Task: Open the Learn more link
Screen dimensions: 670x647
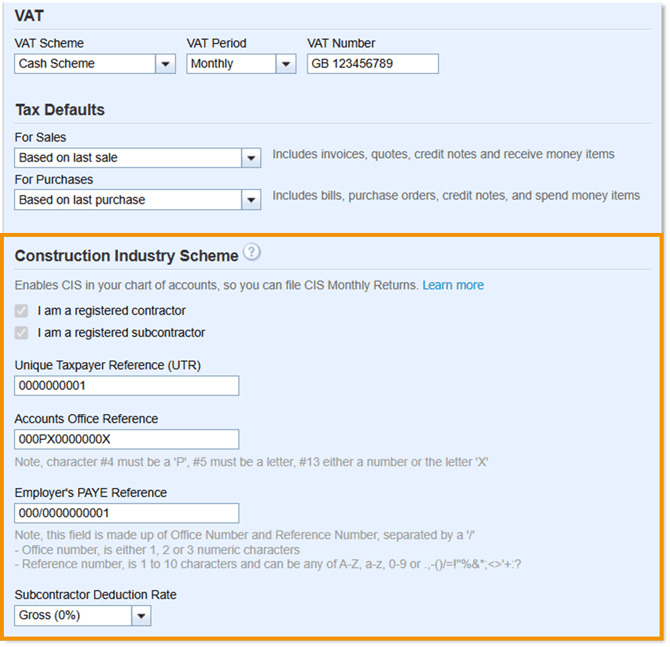Action: (452, 285)
